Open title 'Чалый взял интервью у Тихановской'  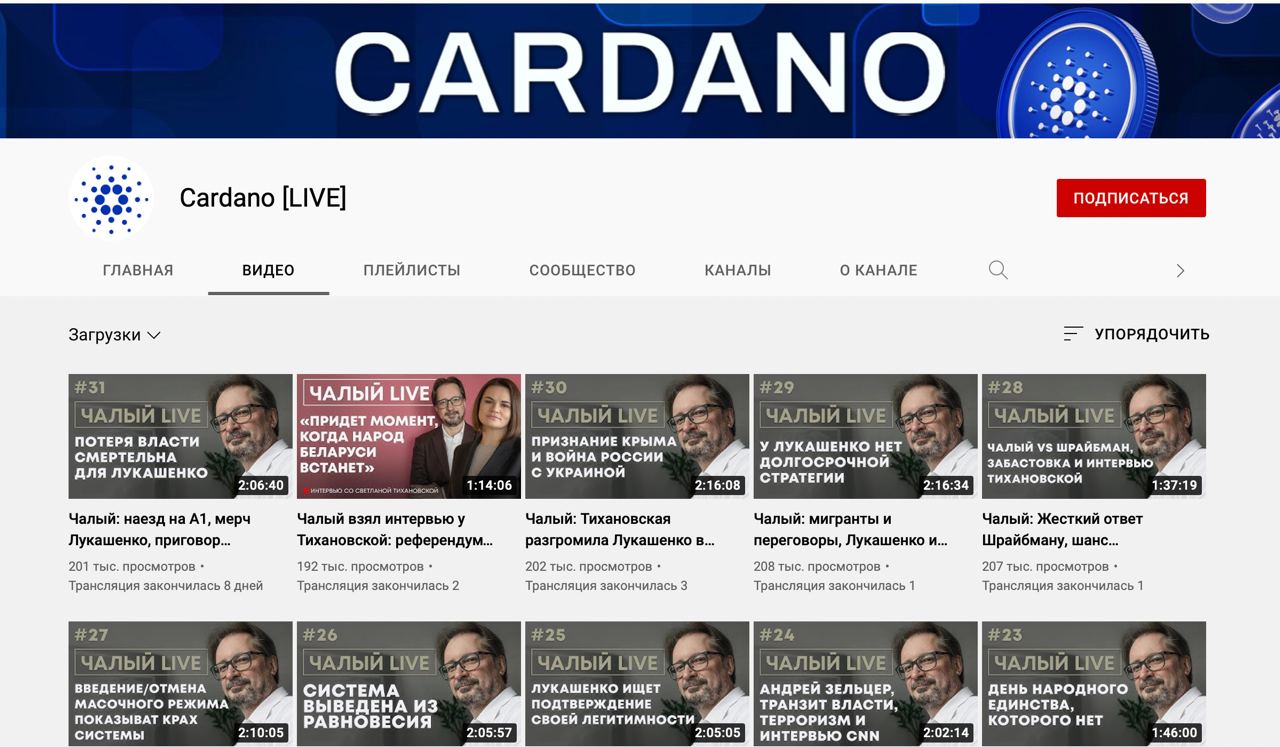pos(395,529)
